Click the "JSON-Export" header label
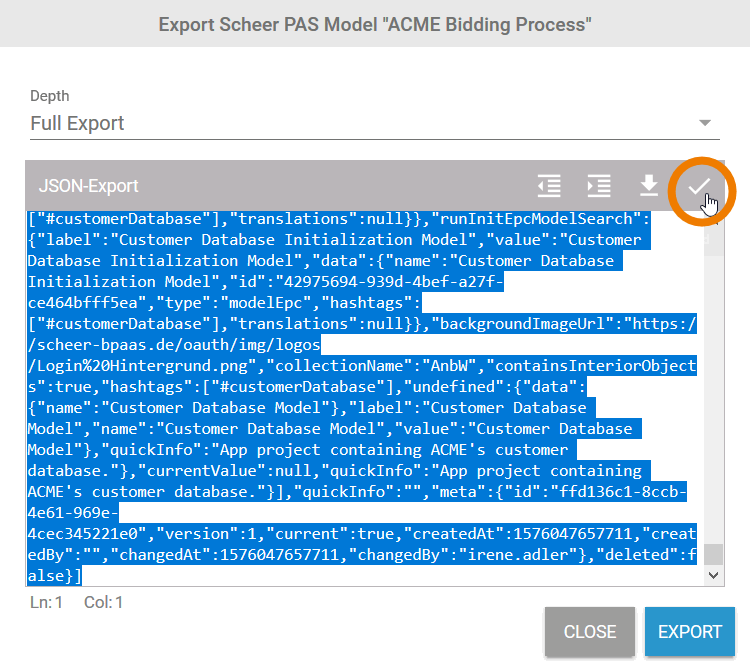This screenshot has height=666, width=750. click(88, 186)
